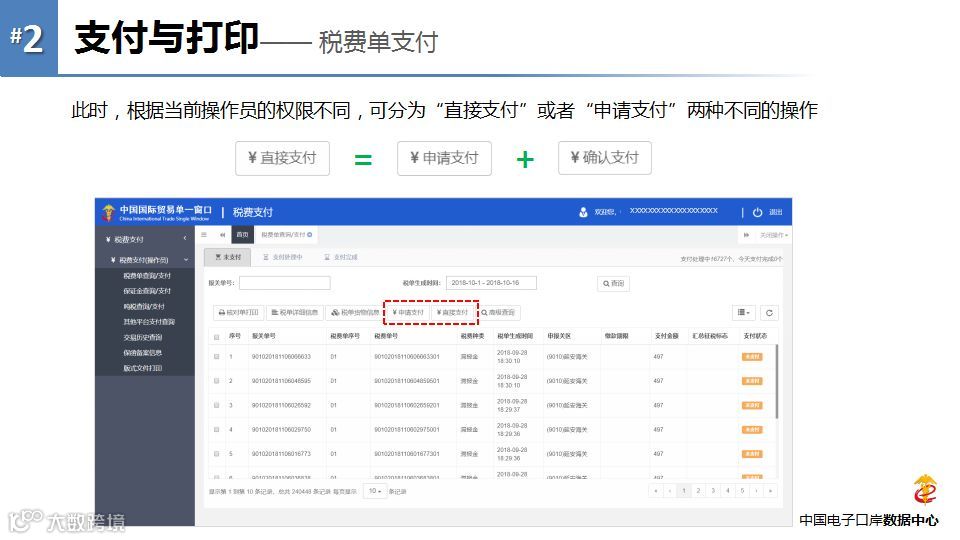Click the double-right tab scroll arrow
Image resolution: width=960 pixels, height=540 pixels.
coord(746,235)
